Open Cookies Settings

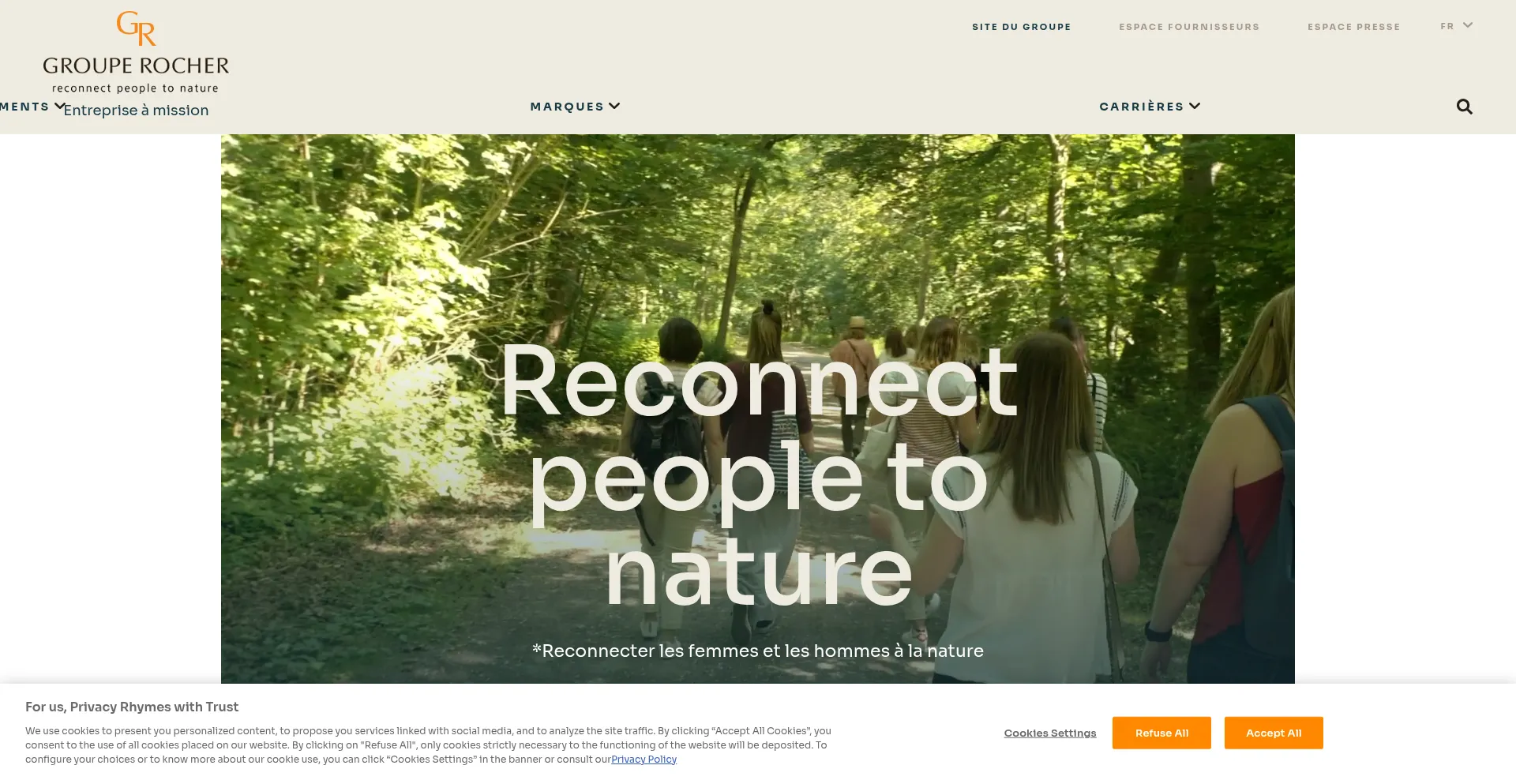point(1050,733)
